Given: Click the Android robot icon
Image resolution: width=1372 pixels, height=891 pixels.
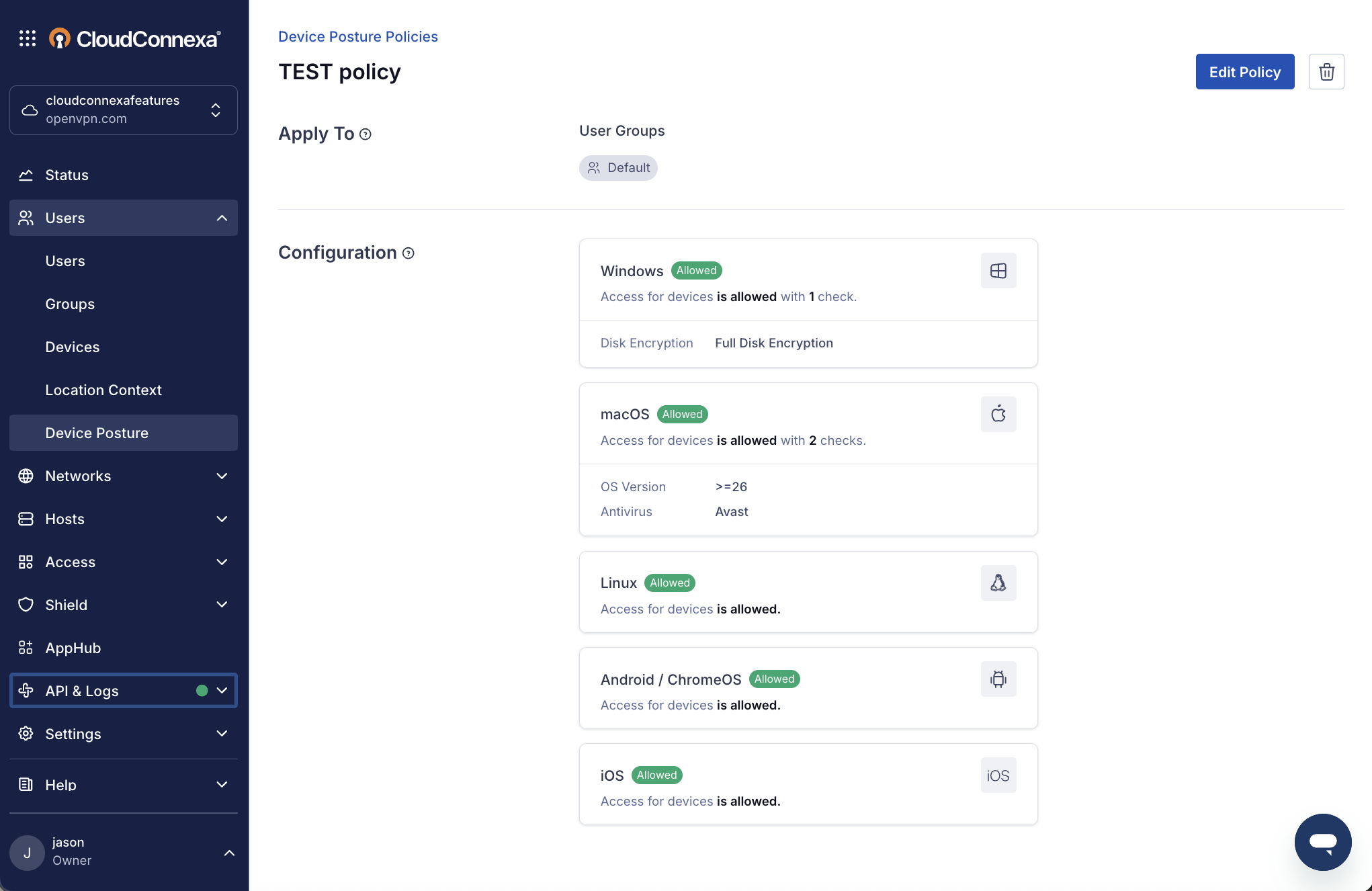Looking at the screenshot, I should point(998,679).
